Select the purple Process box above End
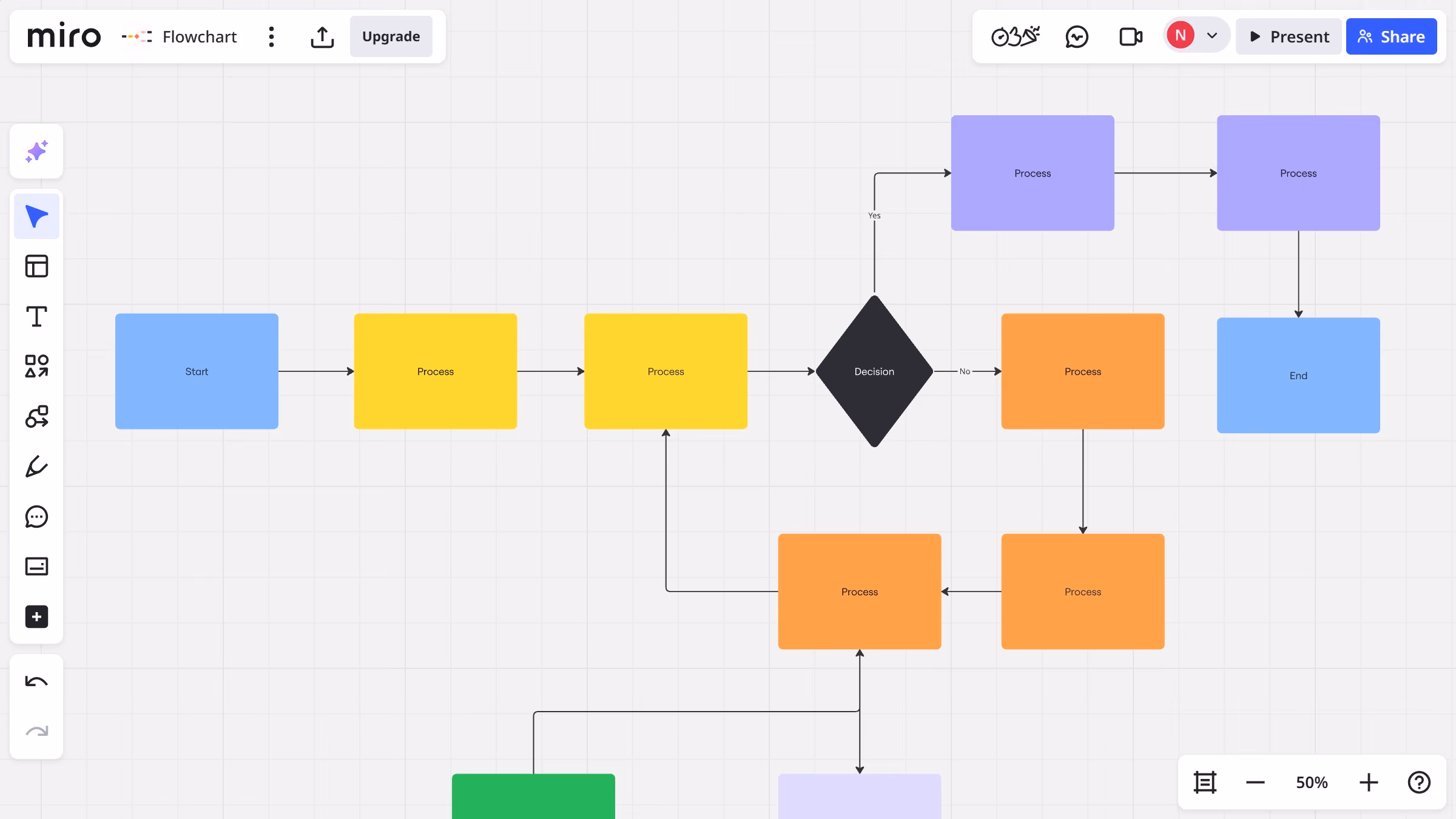This screenshot has height=819, width=1456. (x=1298, y=173)
